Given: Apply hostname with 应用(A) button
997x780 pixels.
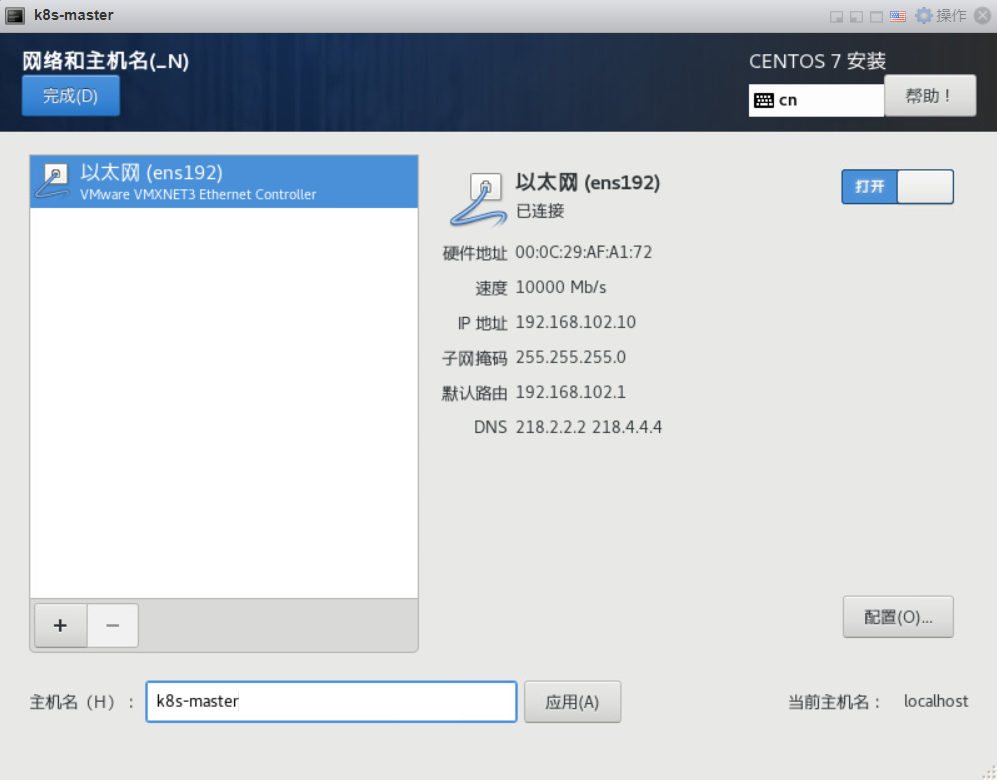Looking at the screenshot, I should pos(572,702).
